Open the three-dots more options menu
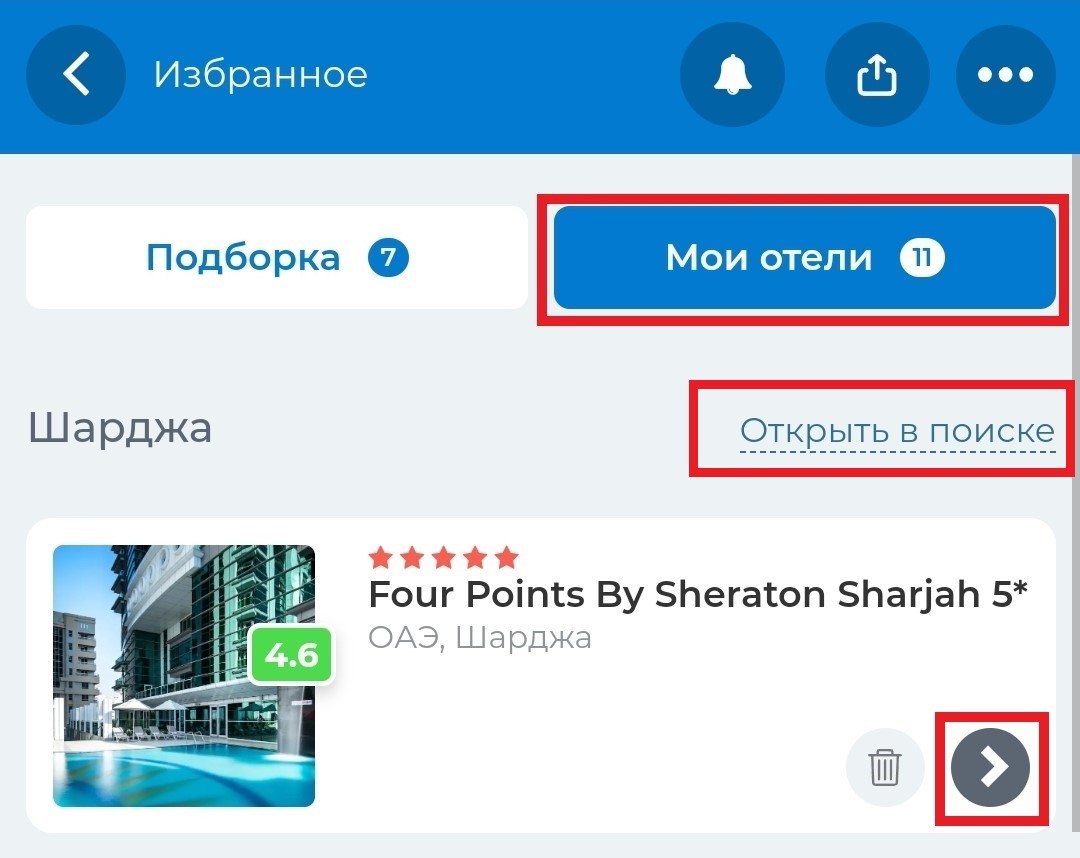This screenshot has width=1080, height=858. click(1006, 74)
